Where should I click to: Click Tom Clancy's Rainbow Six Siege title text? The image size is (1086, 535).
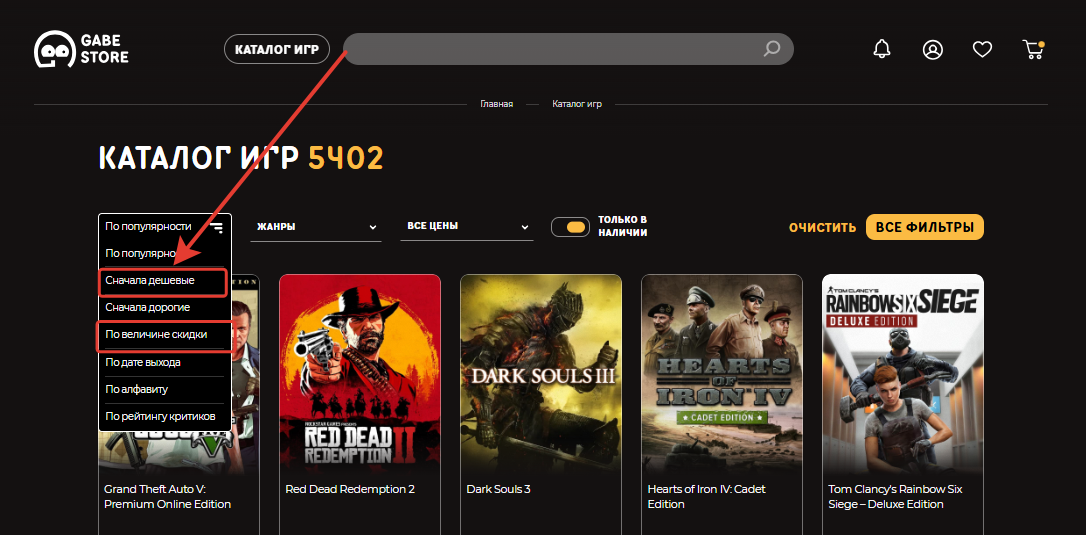(895, 497)
